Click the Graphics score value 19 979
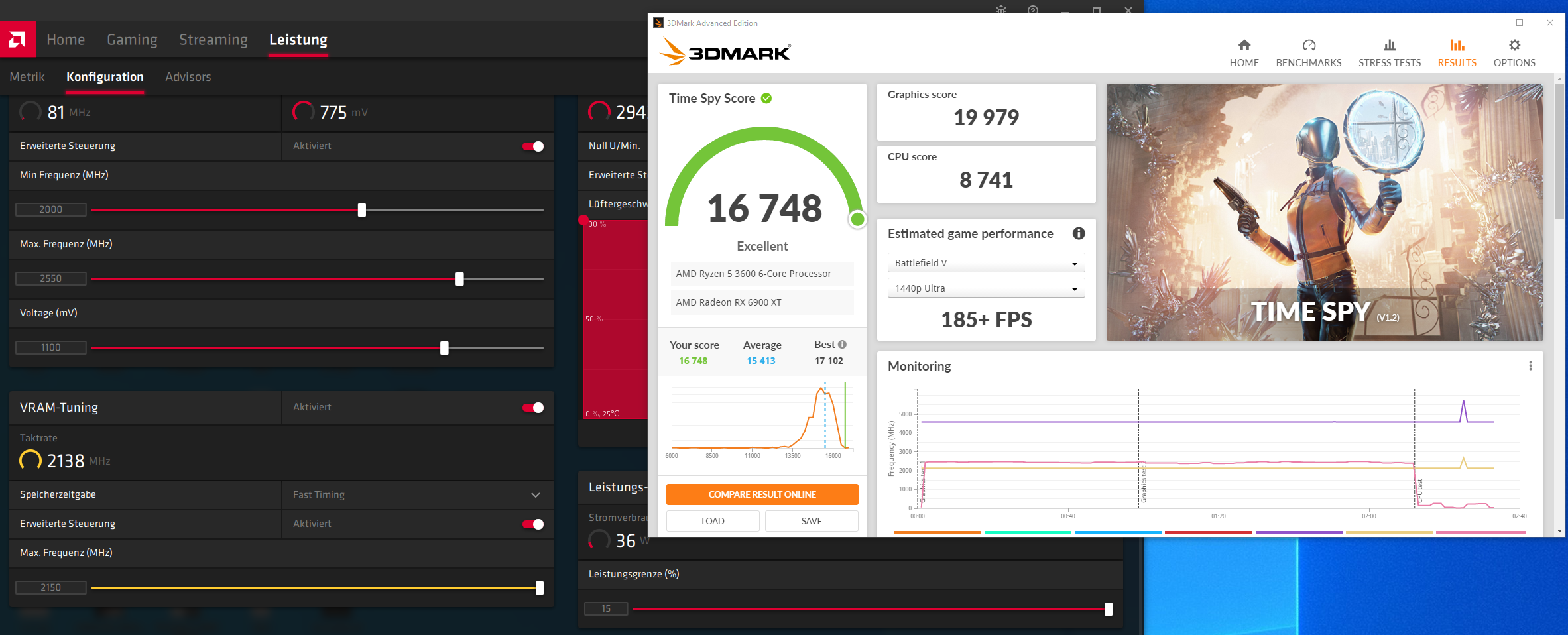The height and width of the screenshot is (635, 1568). (x=986, y=118)
